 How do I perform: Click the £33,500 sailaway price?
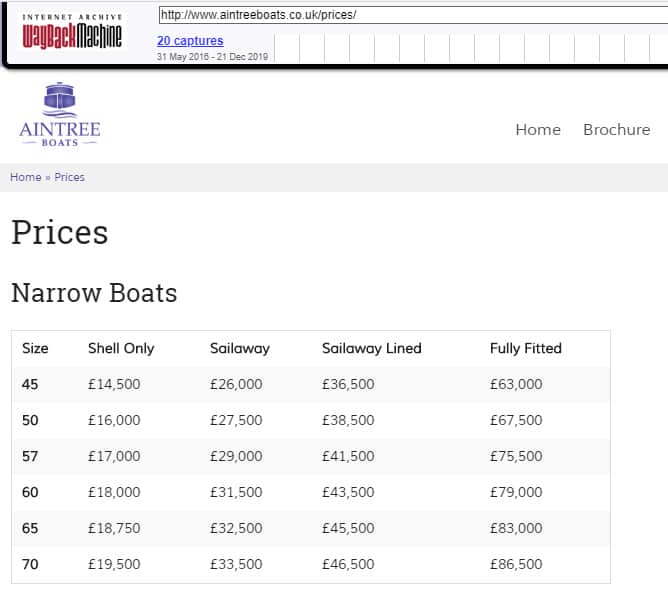[236, 564]
